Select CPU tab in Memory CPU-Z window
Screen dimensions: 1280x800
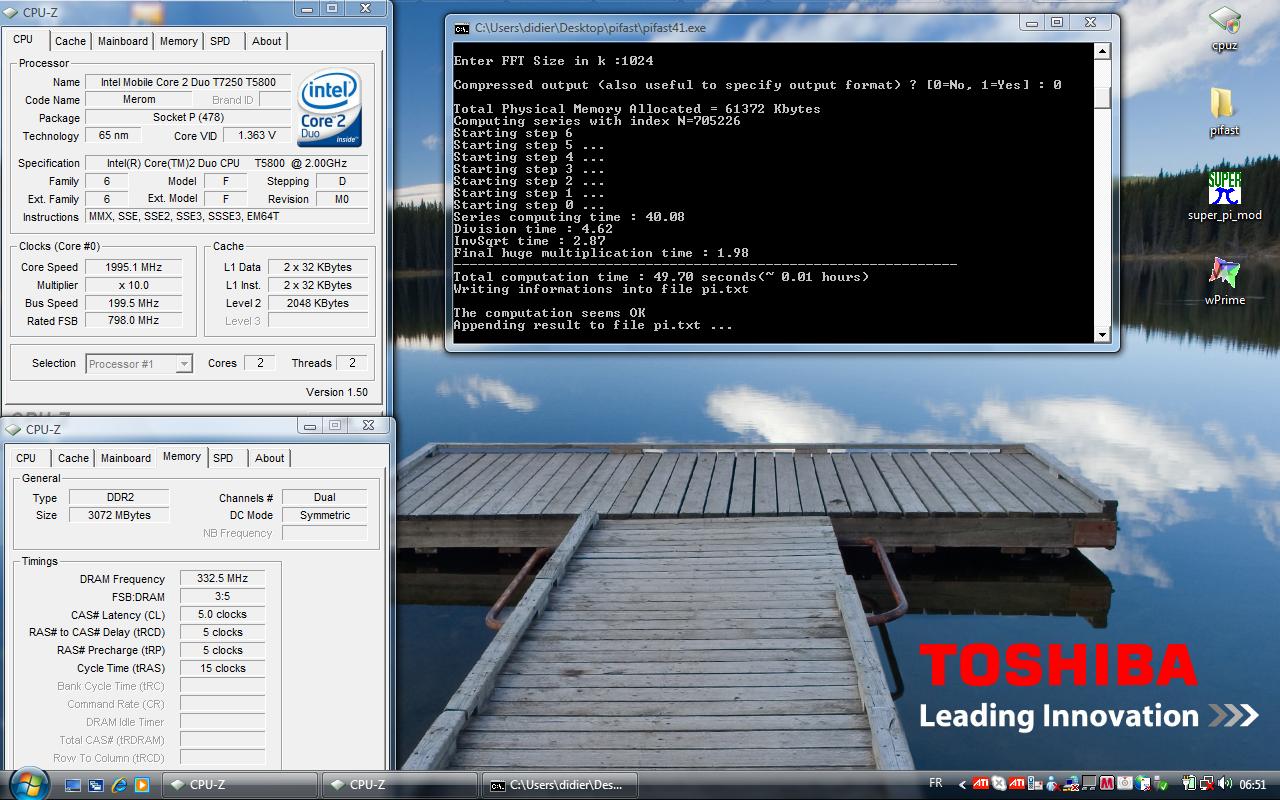(x=26, y=458)
